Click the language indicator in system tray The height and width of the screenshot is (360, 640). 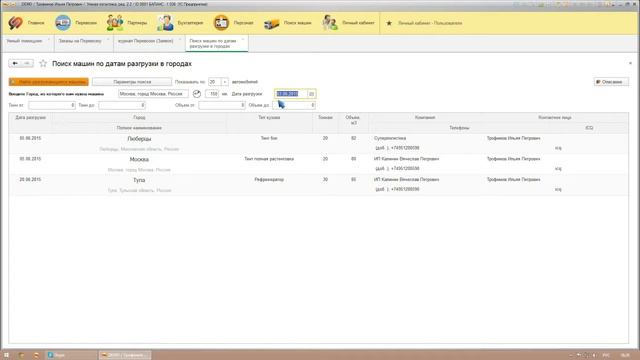[x=606, y=356]
